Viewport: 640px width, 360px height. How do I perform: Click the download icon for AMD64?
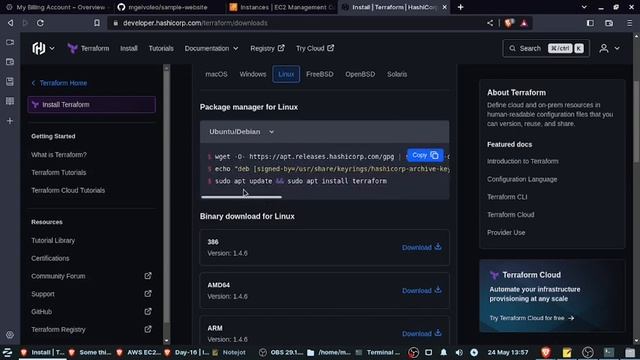[x=438, y=290]
